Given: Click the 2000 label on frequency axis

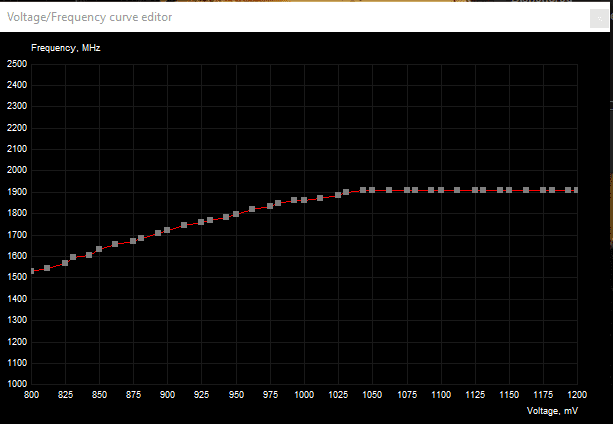Looking at the screenshot, I should pos(17,170).
